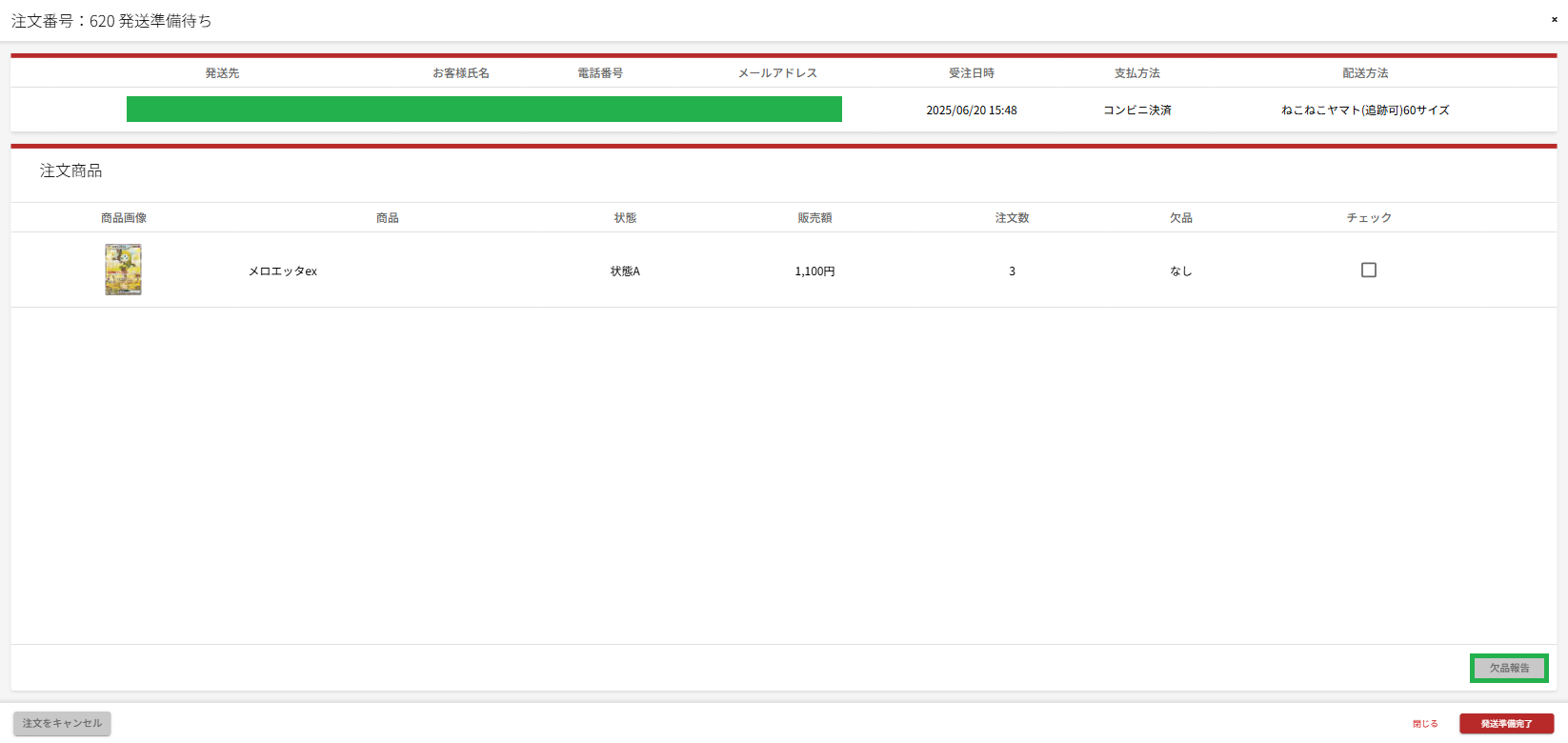The width and height of the screenshot is (1568, 743).
Task: Open the メロエッタex card thumbnail image
Action: click(123, 270)
